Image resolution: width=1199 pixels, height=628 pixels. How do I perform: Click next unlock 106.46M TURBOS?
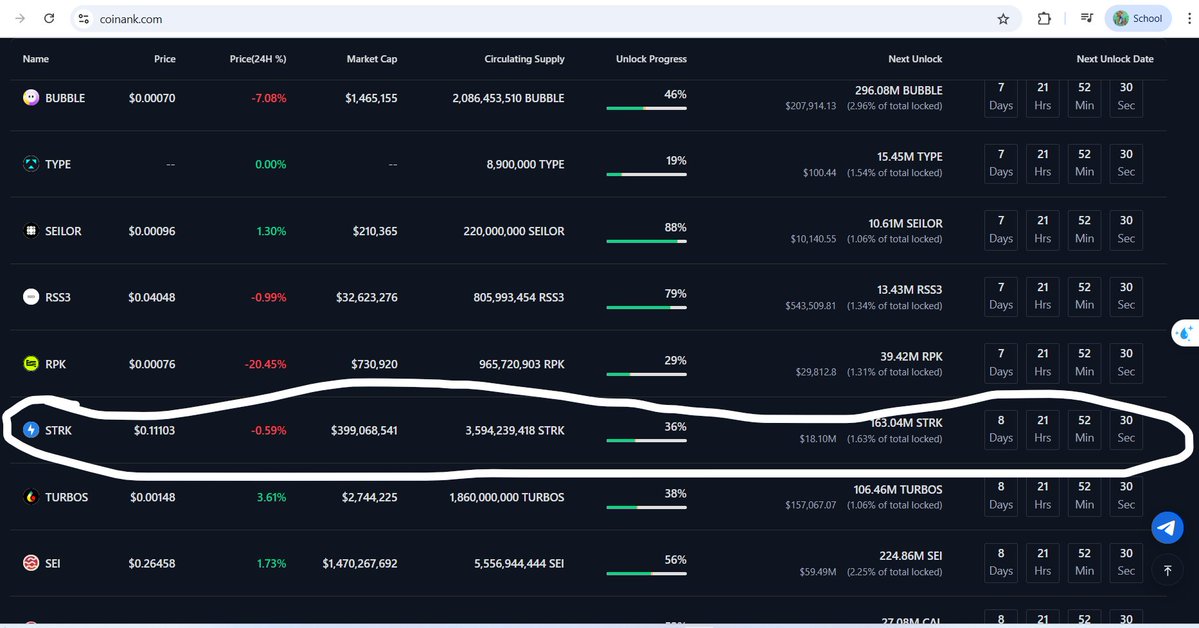coord(898,489)
